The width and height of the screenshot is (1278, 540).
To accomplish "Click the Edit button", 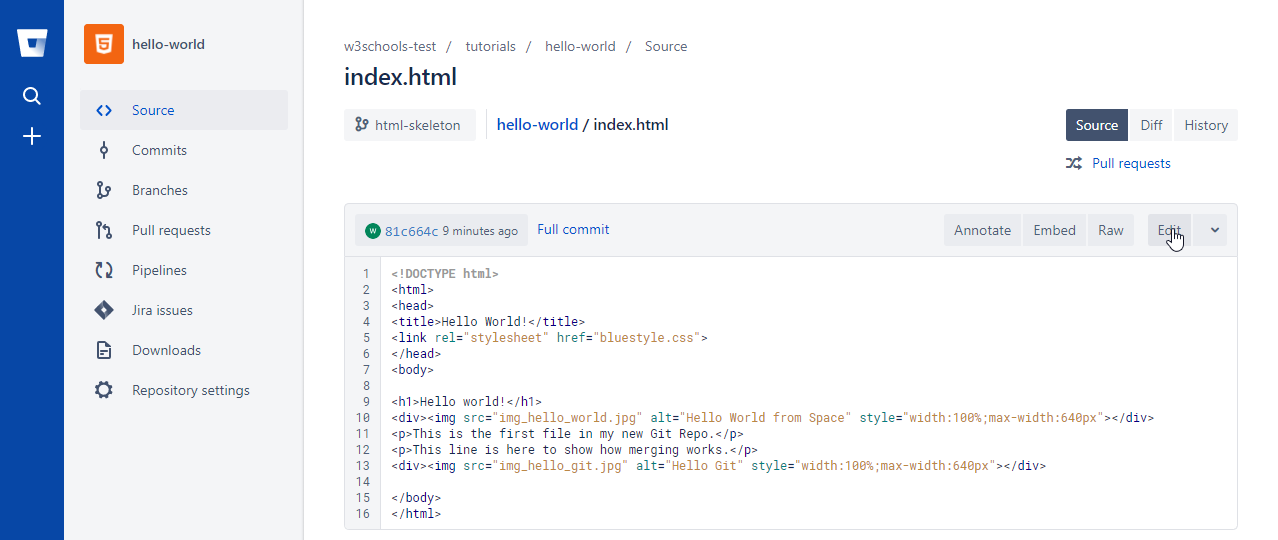I will pyautogui.click(x=1168, y=230).
